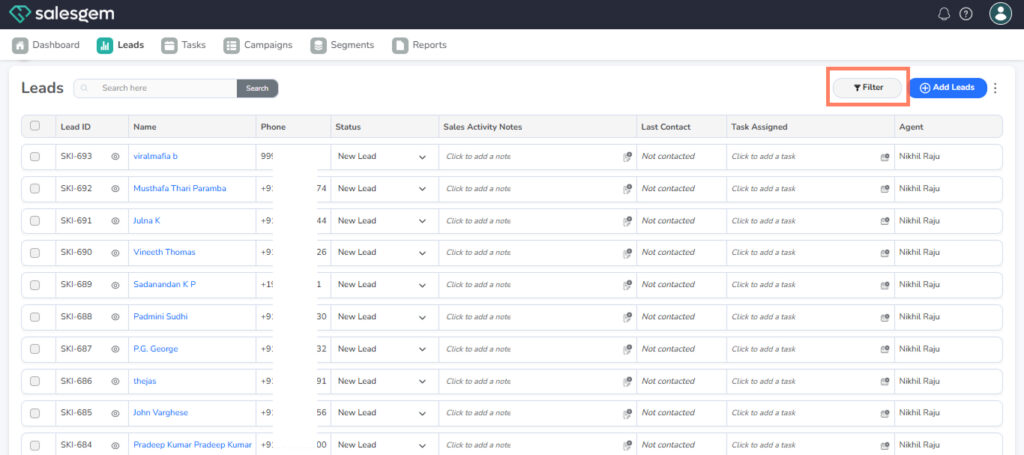This screenshot has height=455, width=1024.
Task: Click the note icon in viralmafia b row
Action: tap(627, 157)
